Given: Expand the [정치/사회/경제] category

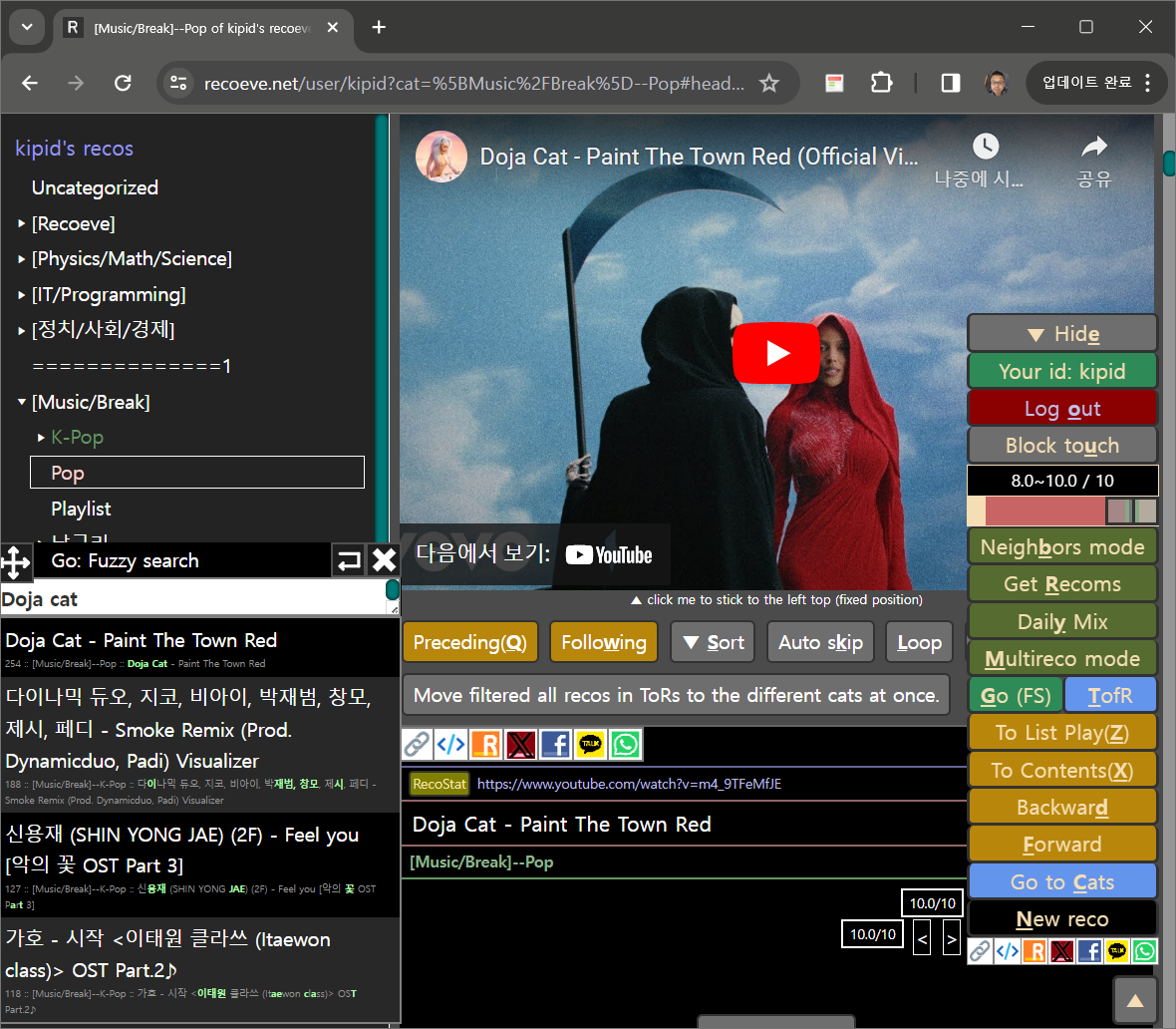Looking at the screenshot, I should pyautogui.click(x=22, y=329).
